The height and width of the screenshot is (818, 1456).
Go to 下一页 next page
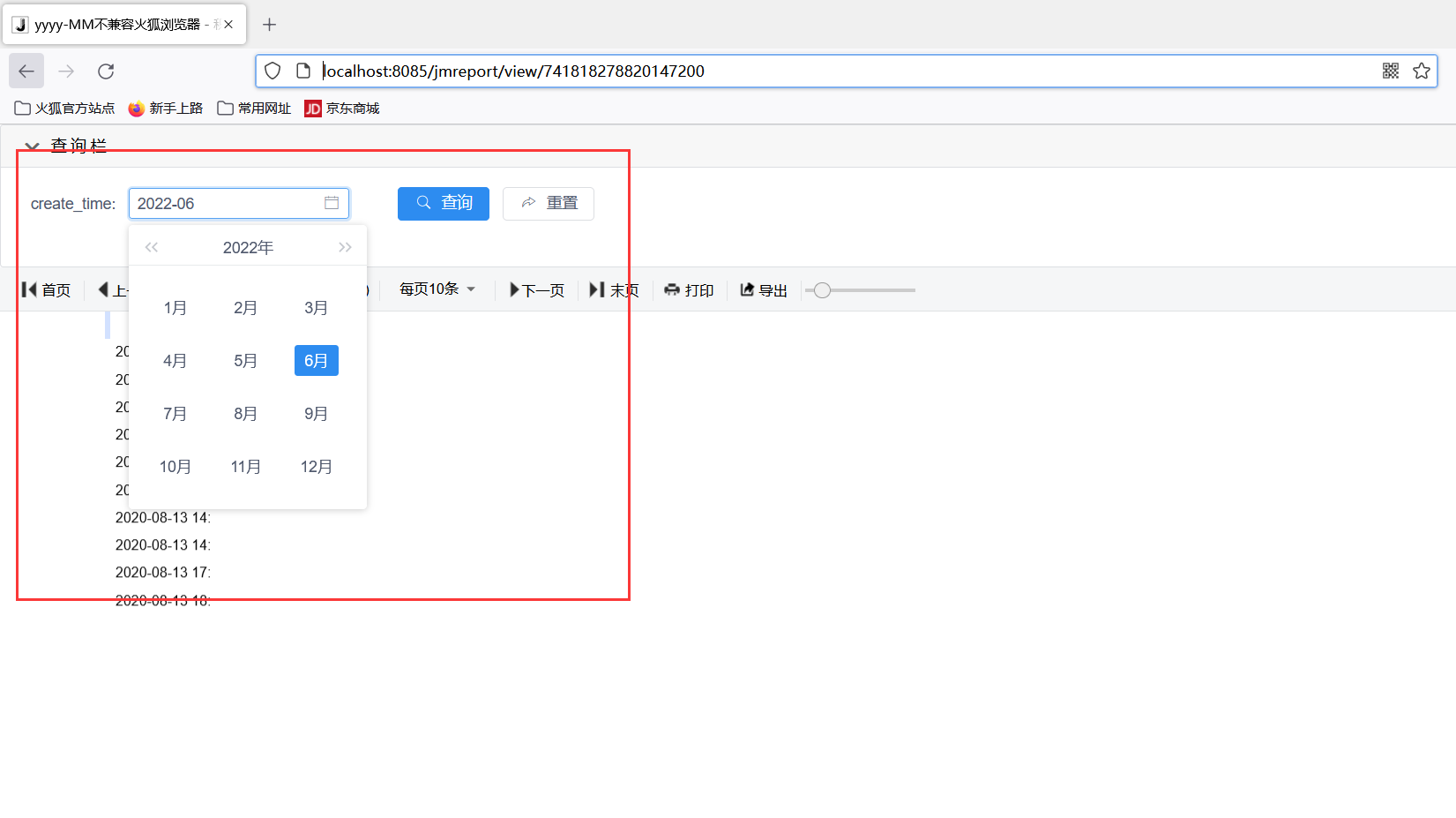tap(537, 289)
